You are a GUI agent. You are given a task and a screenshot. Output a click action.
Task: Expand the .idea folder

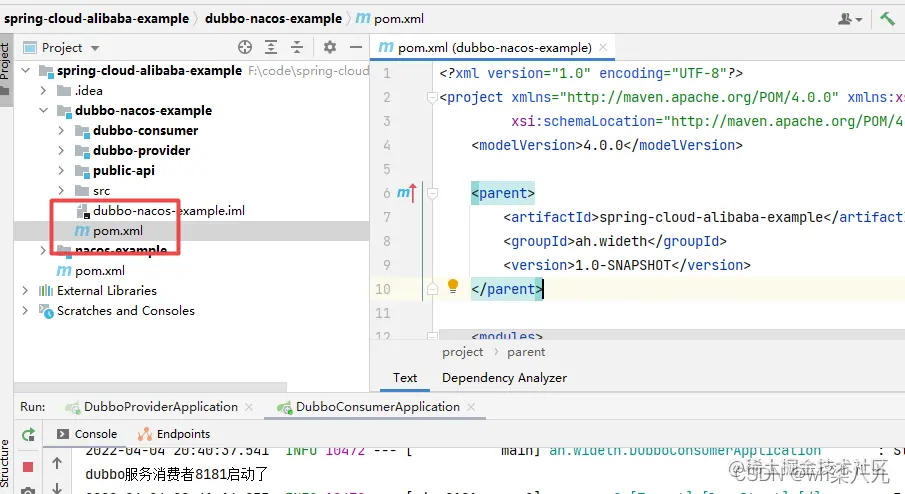[x=43, y=91]
